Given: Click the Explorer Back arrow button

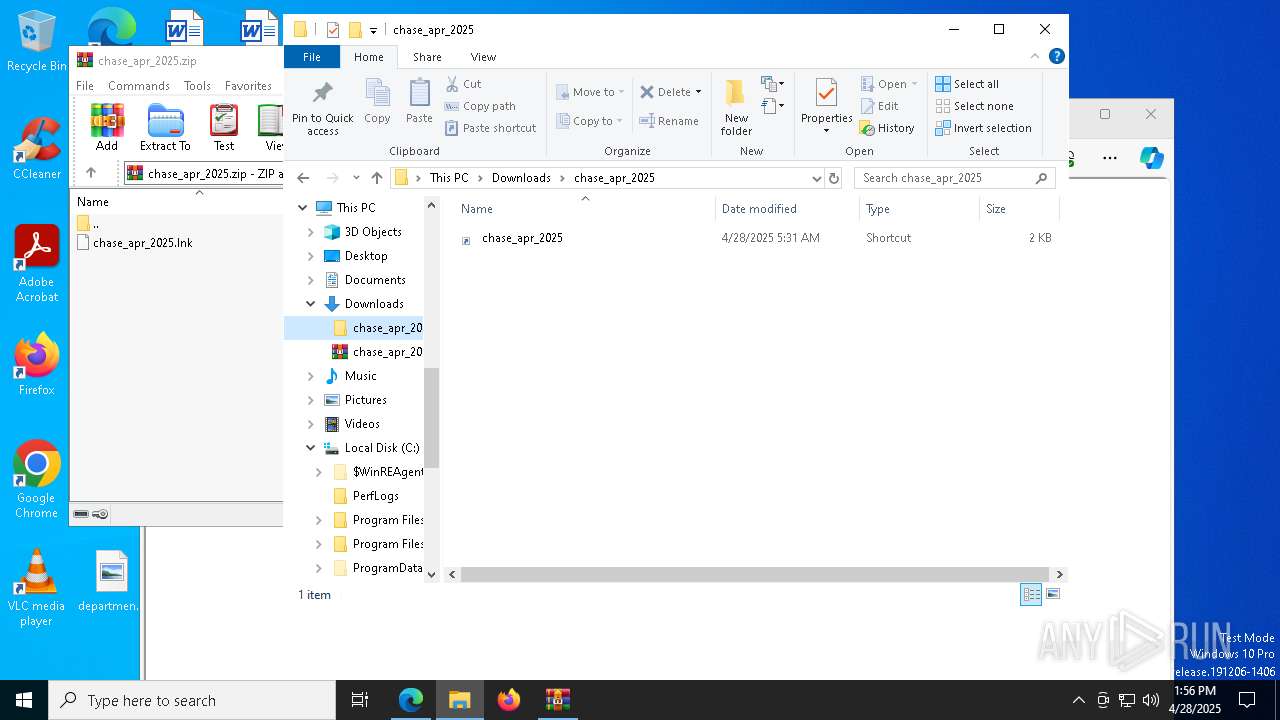Looking at the screenshot, I should click(x=303, y=178).
